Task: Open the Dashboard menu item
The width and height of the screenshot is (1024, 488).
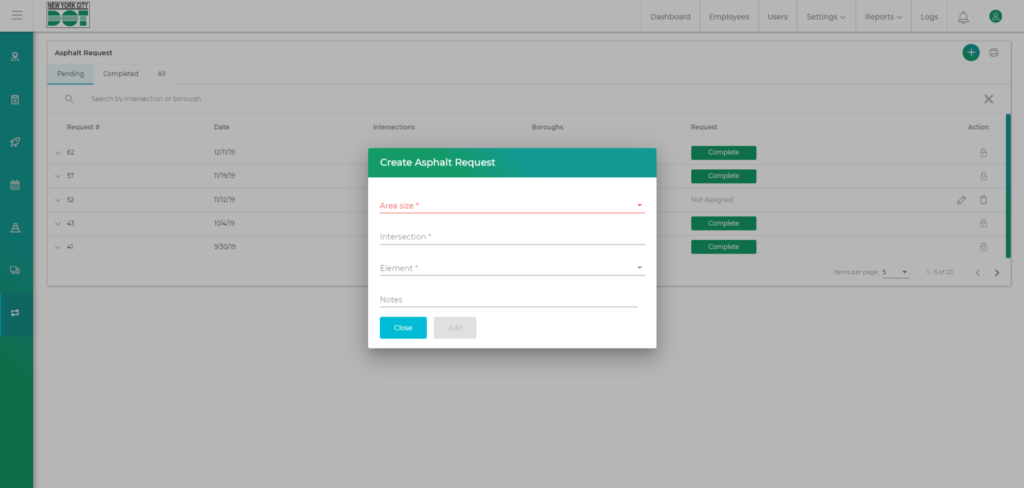Action: [670, 17]
